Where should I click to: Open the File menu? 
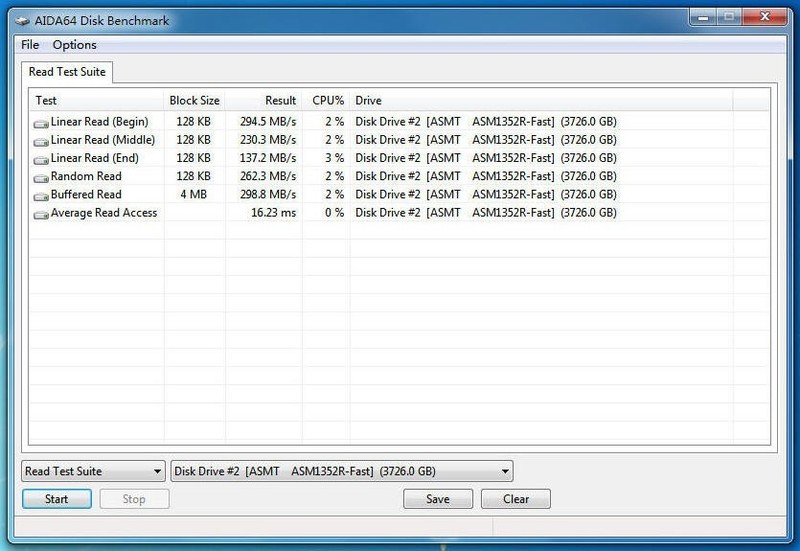pyautogui.click(x=30, y=45)
